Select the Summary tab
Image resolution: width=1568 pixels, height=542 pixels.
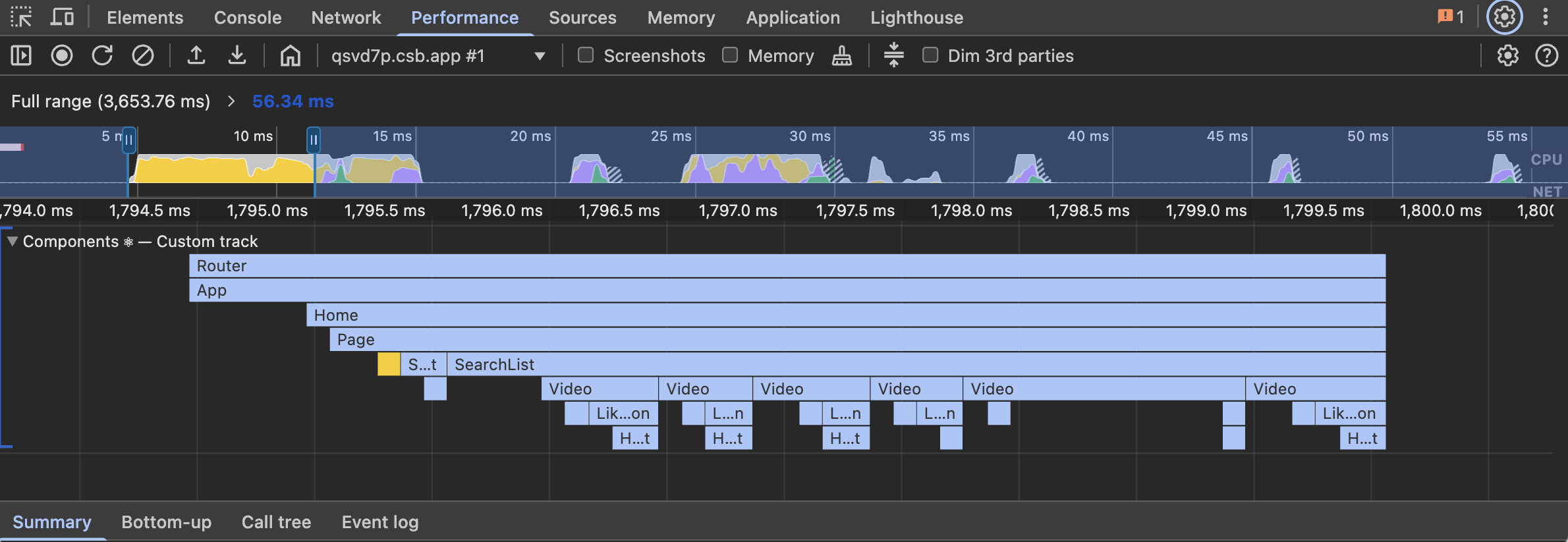[x=52, y=522]
